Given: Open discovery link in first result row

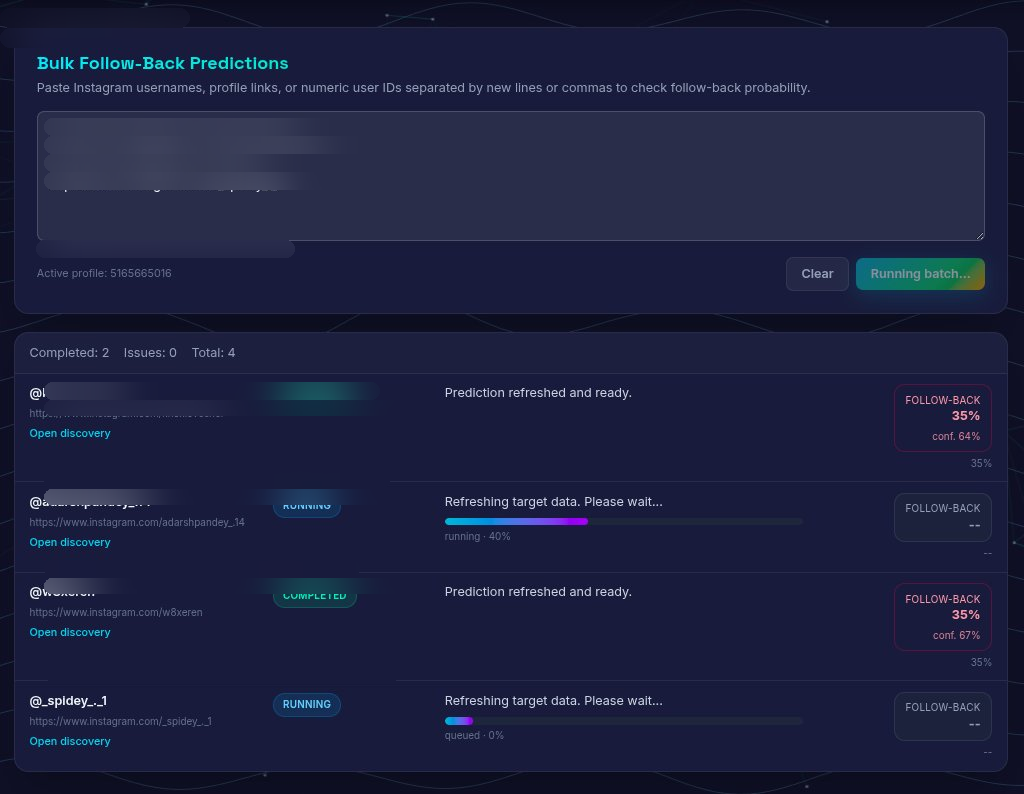Looking at the screenshot, I should (x=70, y=433).
